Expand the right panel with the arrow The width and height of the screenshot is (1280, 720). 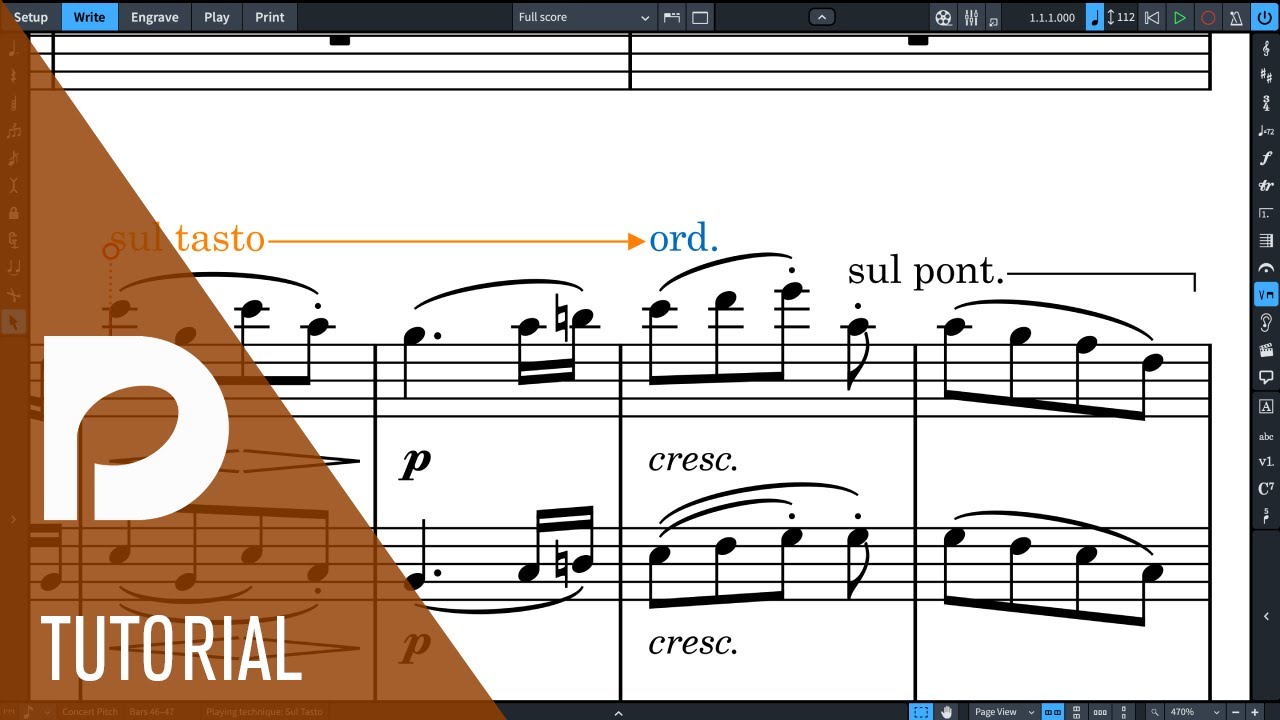pos(1266,617)
